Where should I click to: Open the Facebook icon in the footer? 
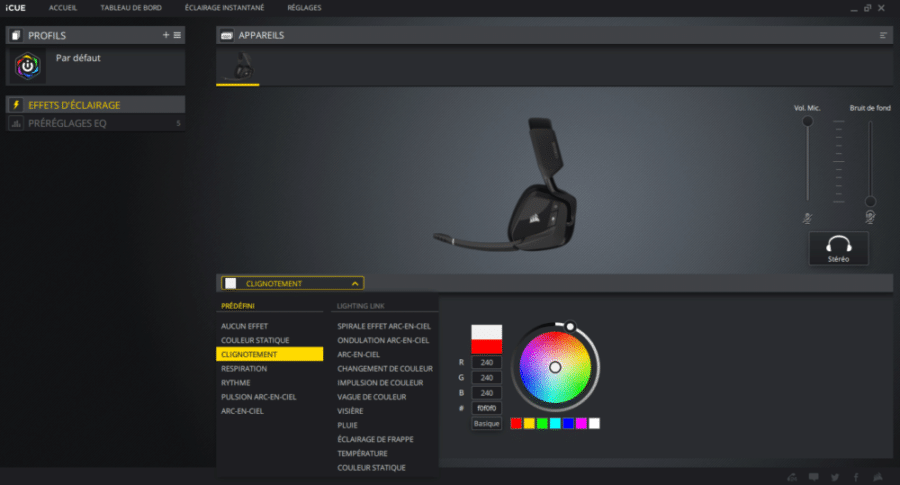[x=856, y=476]
